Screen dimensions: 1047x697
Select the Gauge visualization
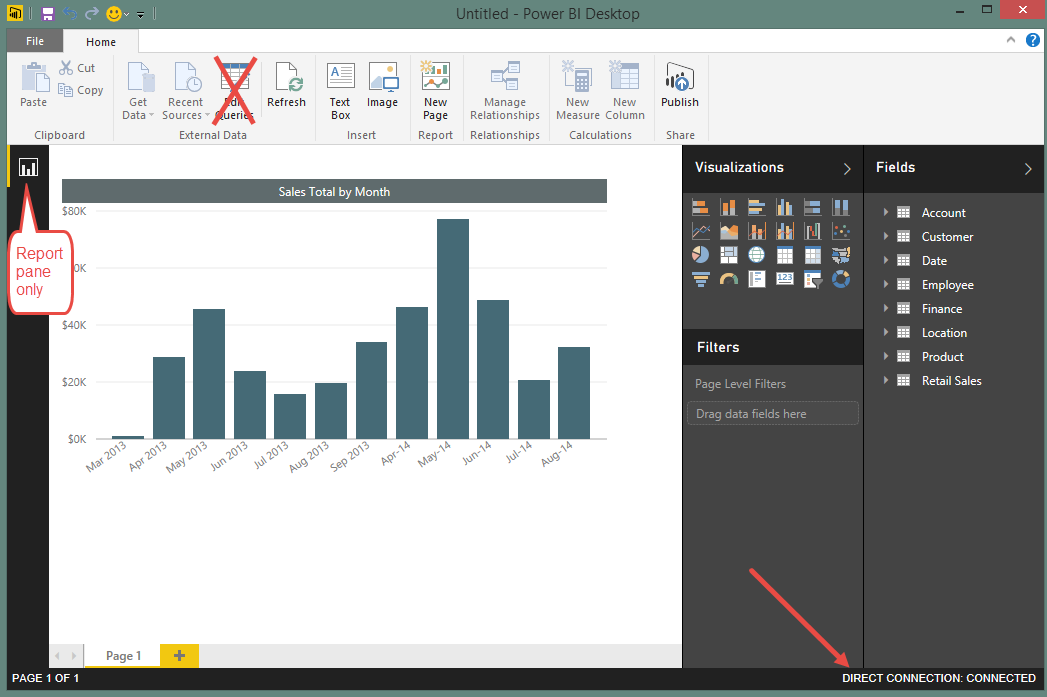click(728, 279)
